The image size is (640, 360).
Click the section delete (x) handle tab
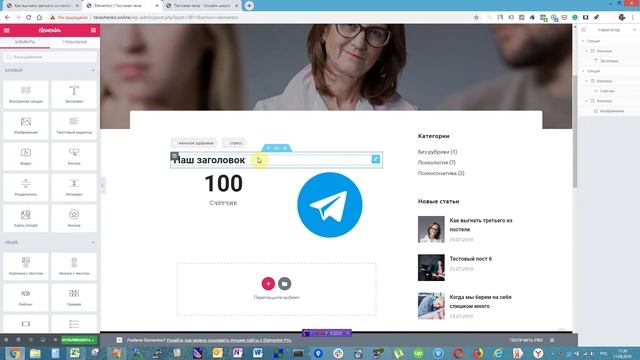(285, 148)
